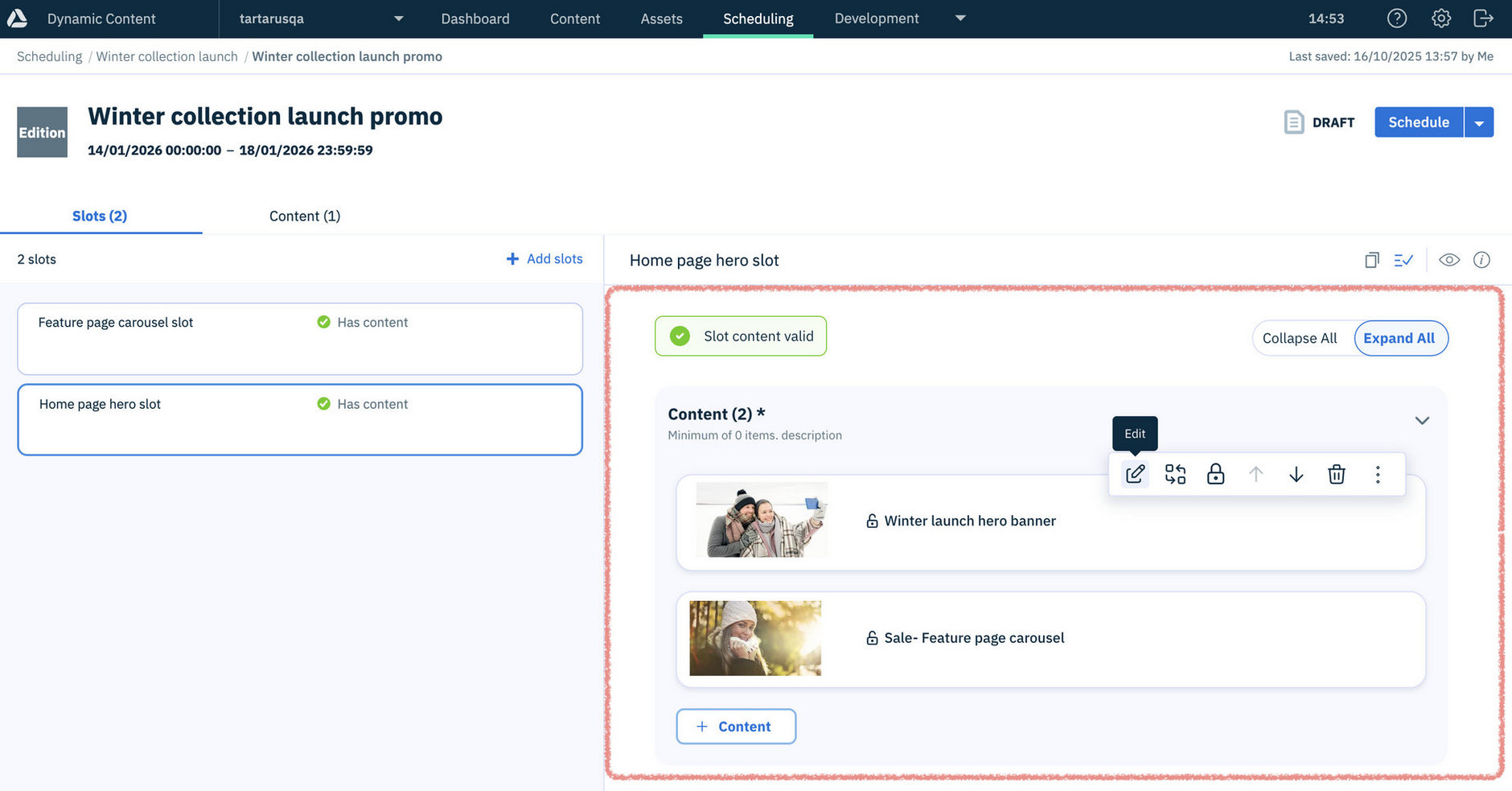Duplicate the Home page hero slot
The width and height of the screenshot is (1512, 791).
(x=1371, y=260)
